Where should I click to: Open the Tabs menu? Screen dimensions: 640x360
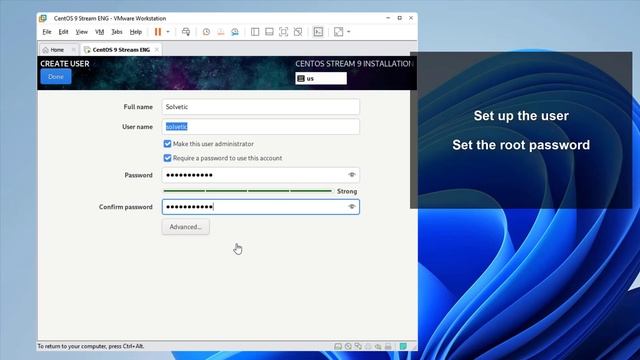coord(117,32)
